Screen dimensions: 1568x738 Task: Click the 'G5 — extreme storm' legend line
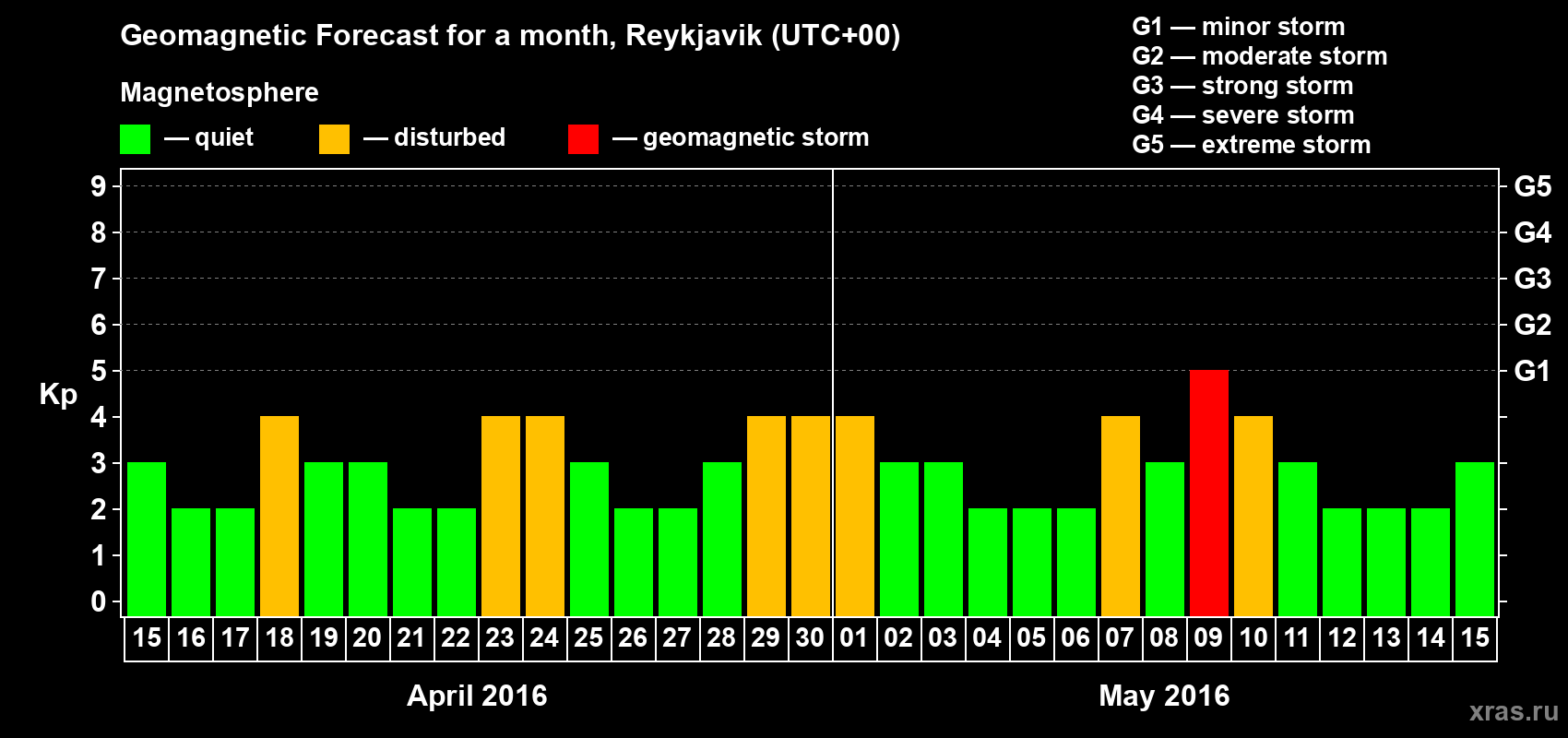(1252, 145)
